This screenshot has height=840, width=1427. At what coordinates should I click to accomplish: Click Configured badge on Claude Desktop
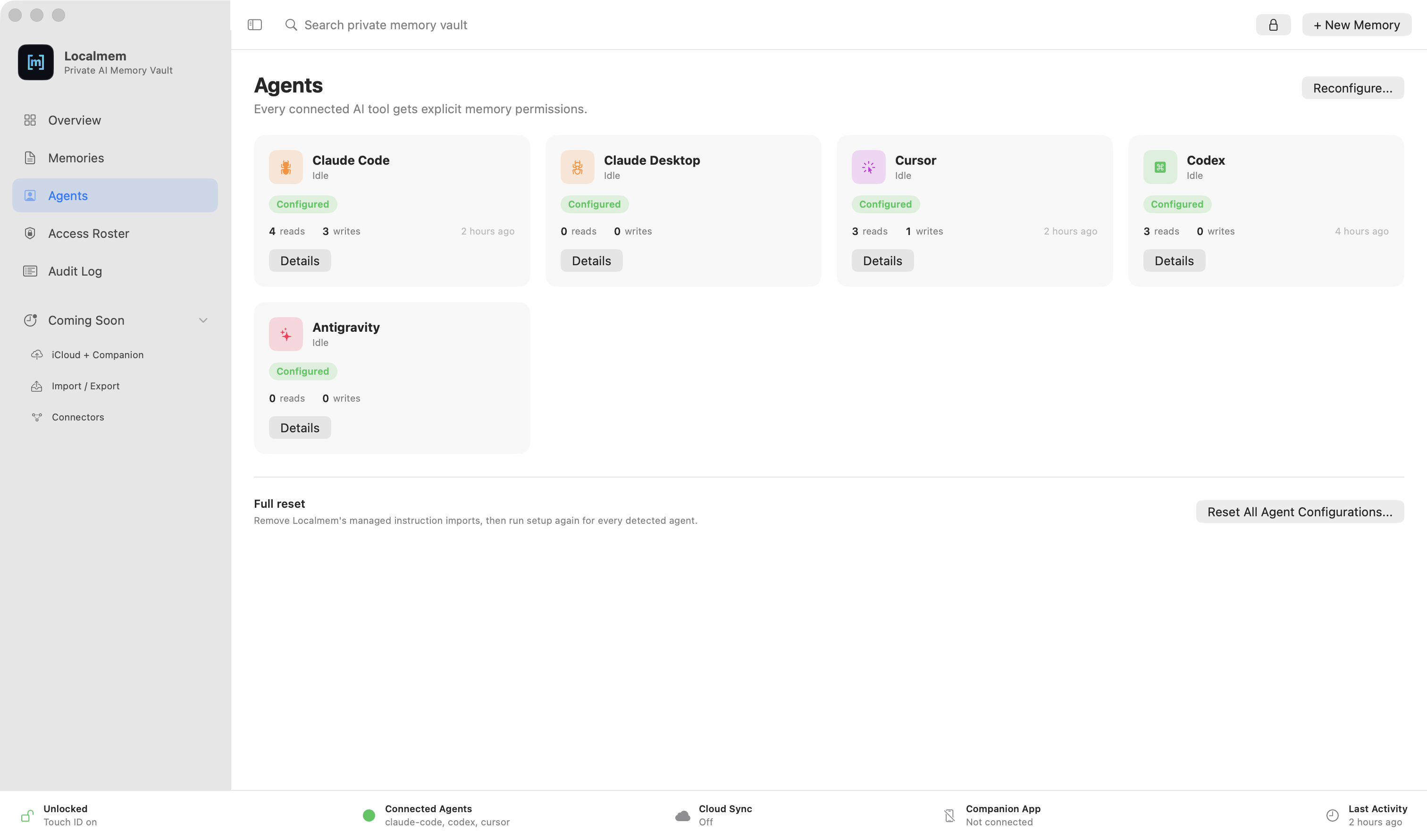coord(595,204)
